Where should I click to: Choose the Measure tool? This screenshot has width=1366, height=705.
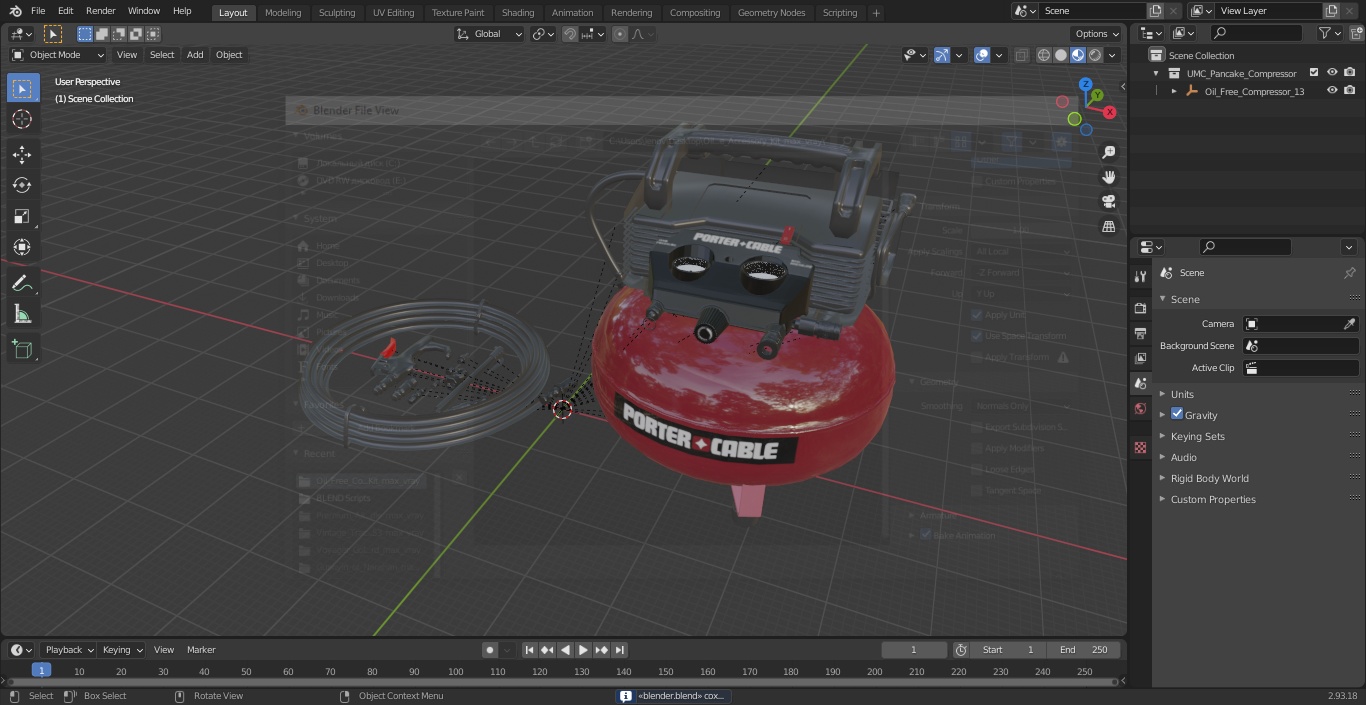[x=22, y=315]
